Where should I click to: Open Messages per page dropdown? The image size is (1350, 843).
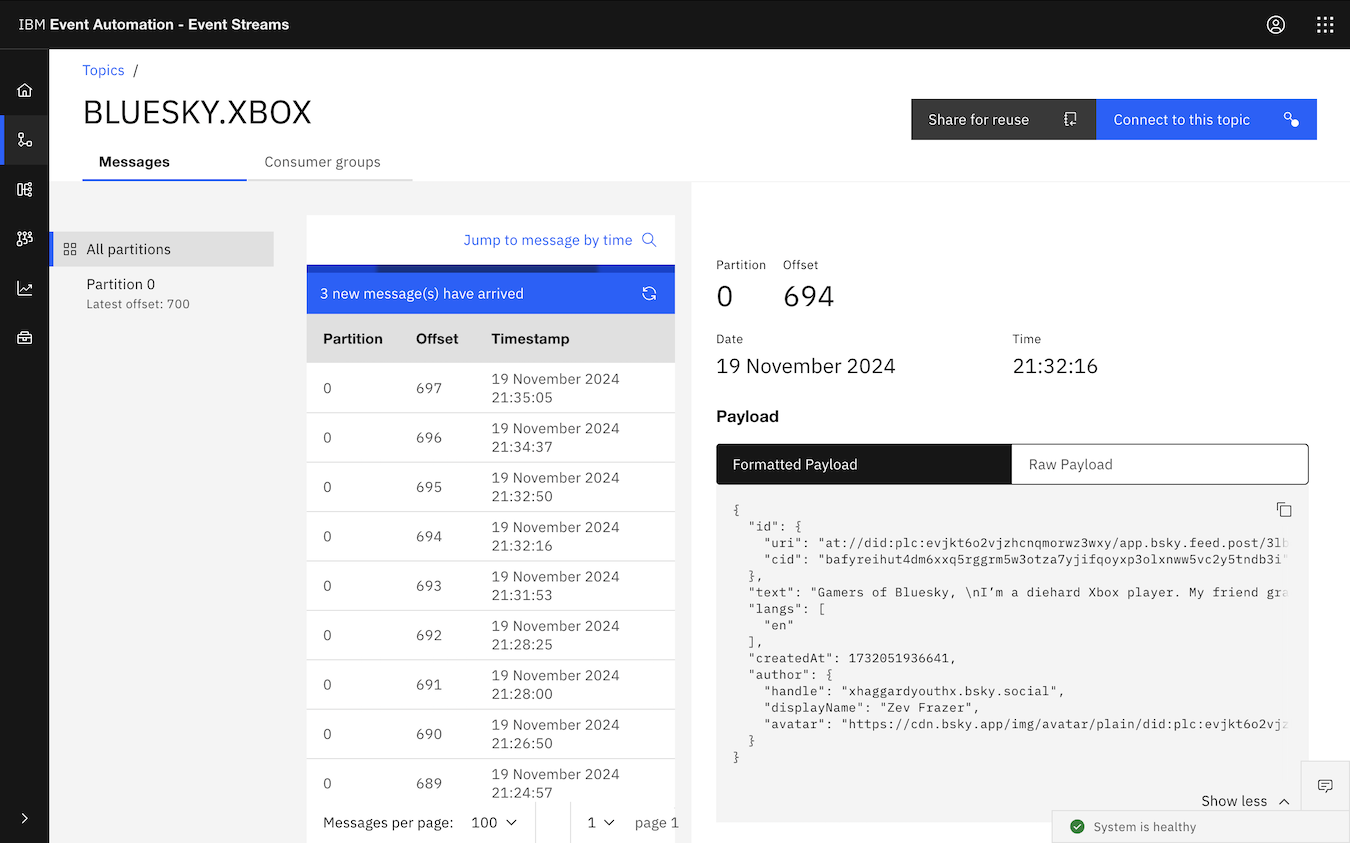494,822
